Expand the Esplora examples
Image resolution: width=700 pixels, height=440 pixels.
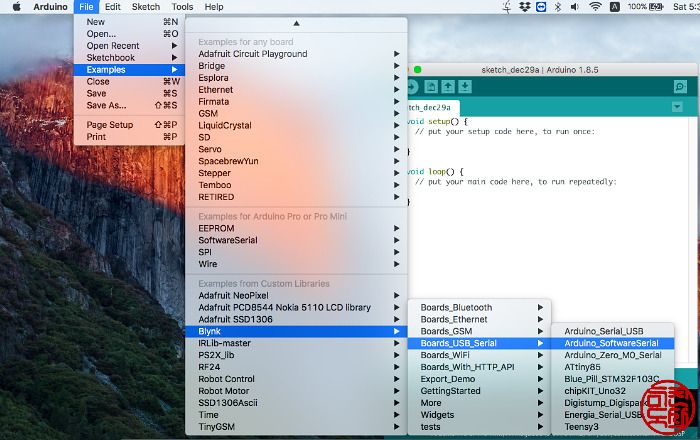tap(296, 78)
